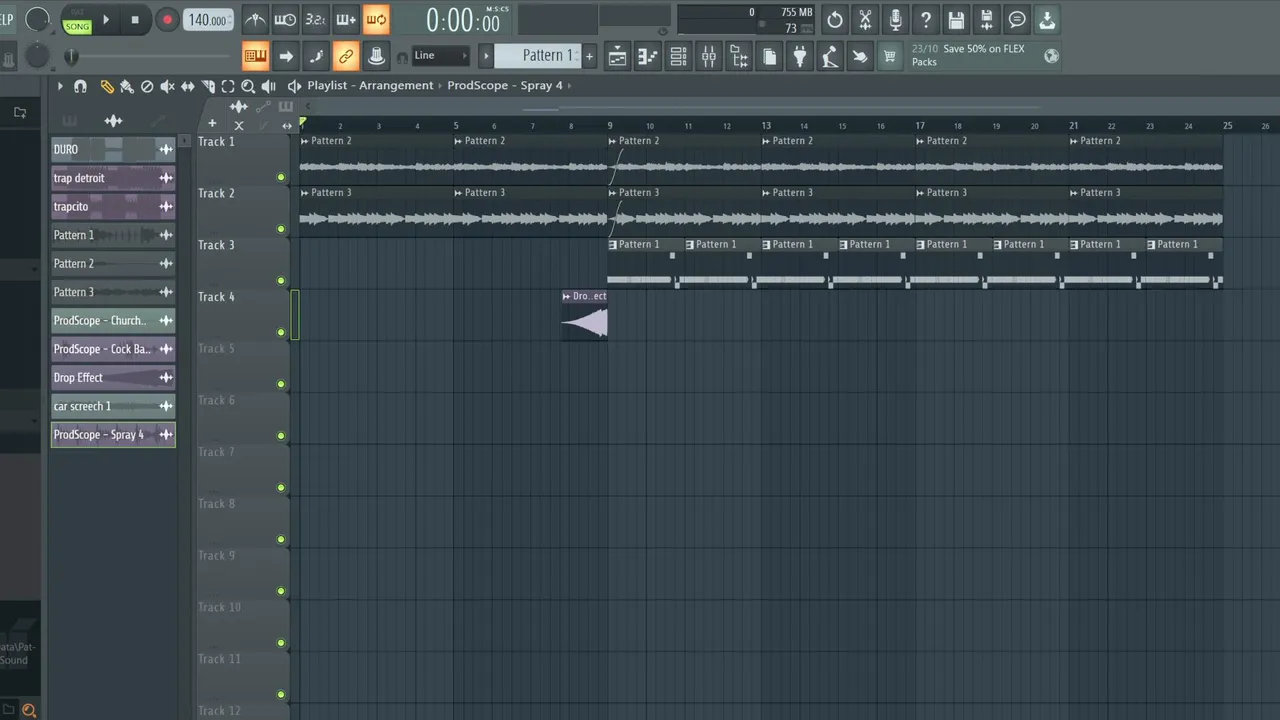Open the chat bubble icon
1280x720 pixels.
[1017, 19]
